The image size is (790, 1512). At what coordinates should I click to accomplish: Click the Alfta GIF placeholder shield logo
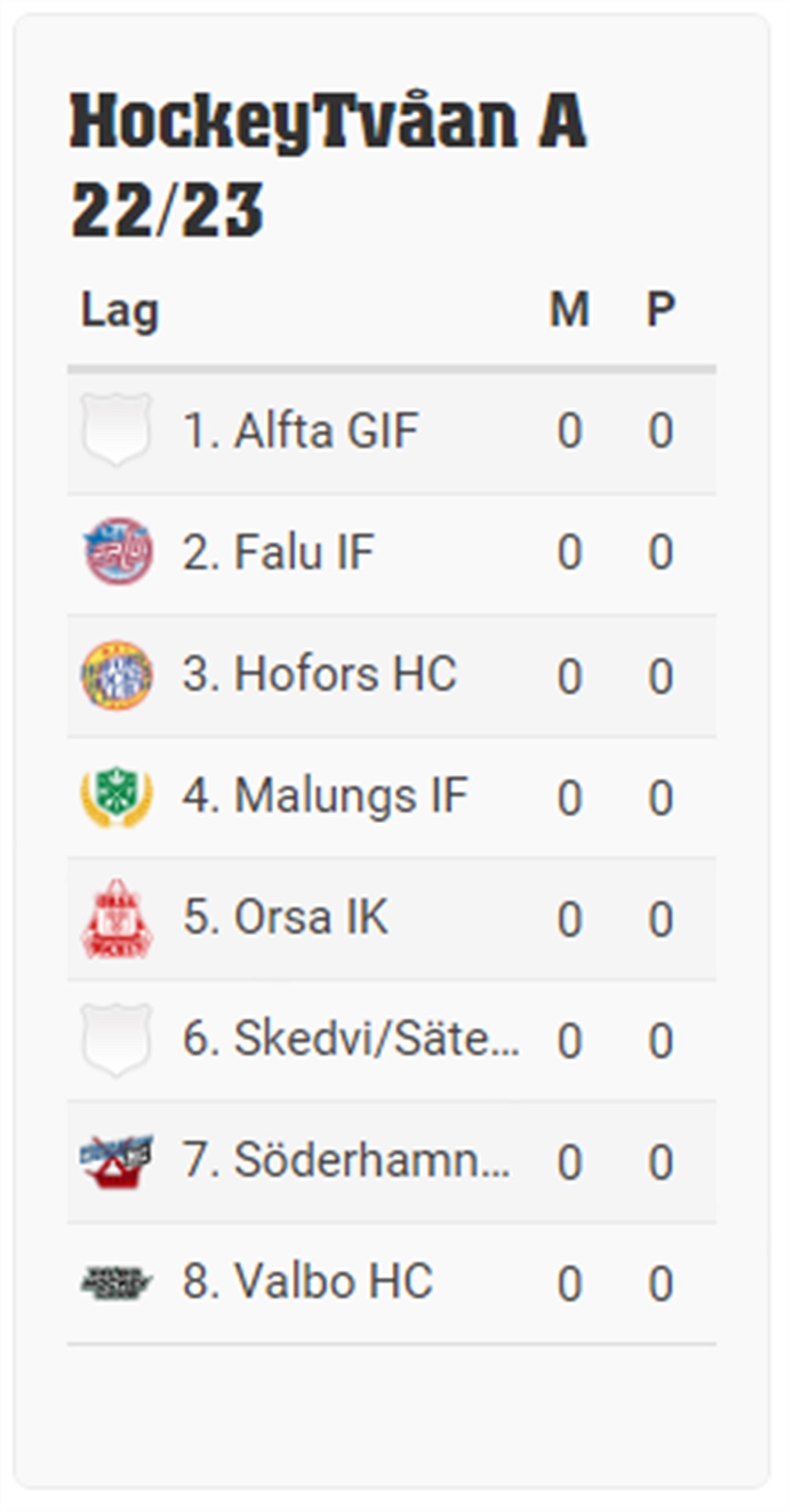click(117, 430)
